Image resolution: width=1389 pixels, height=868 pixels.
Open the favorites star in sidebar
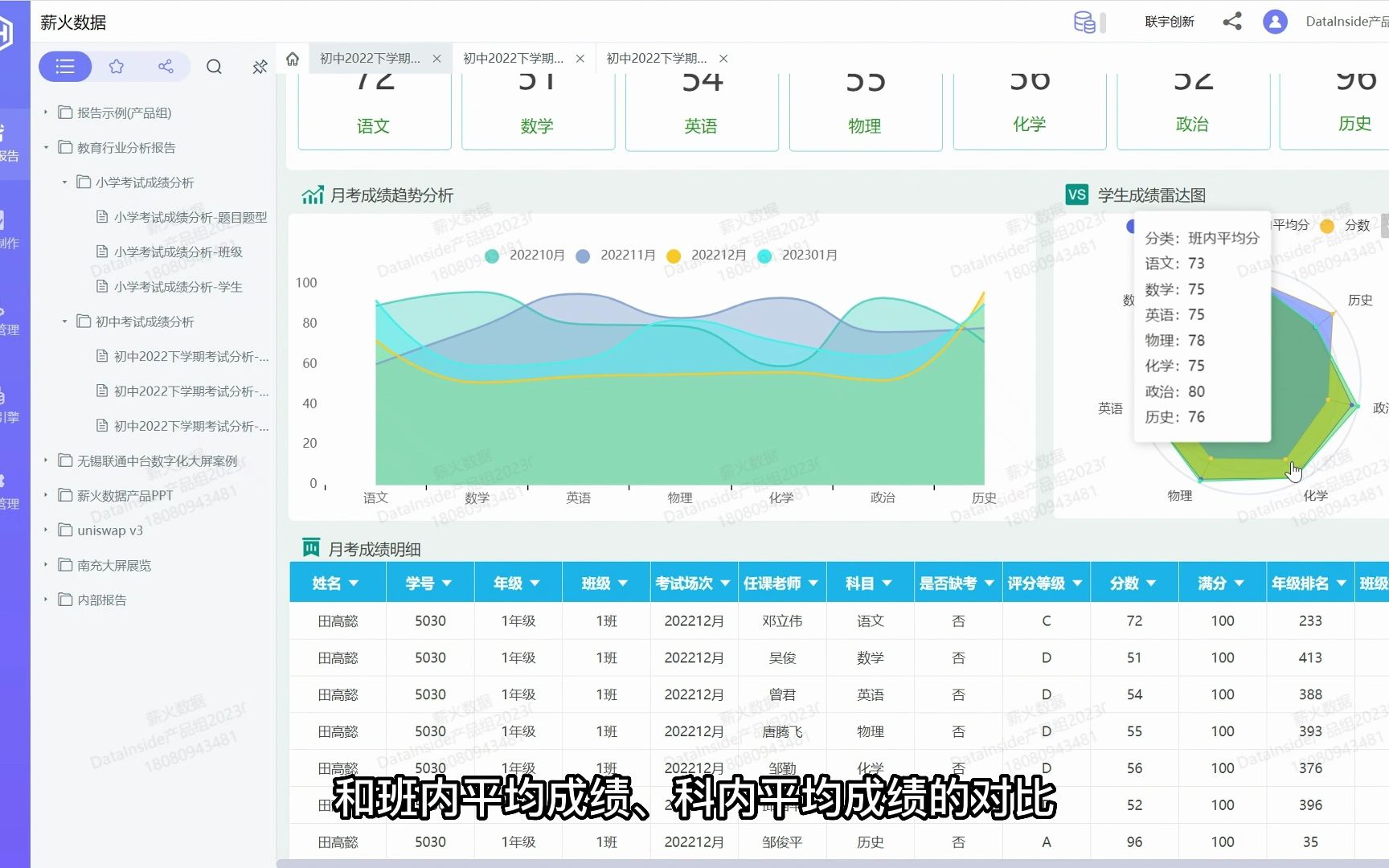(x=117, y=67)
